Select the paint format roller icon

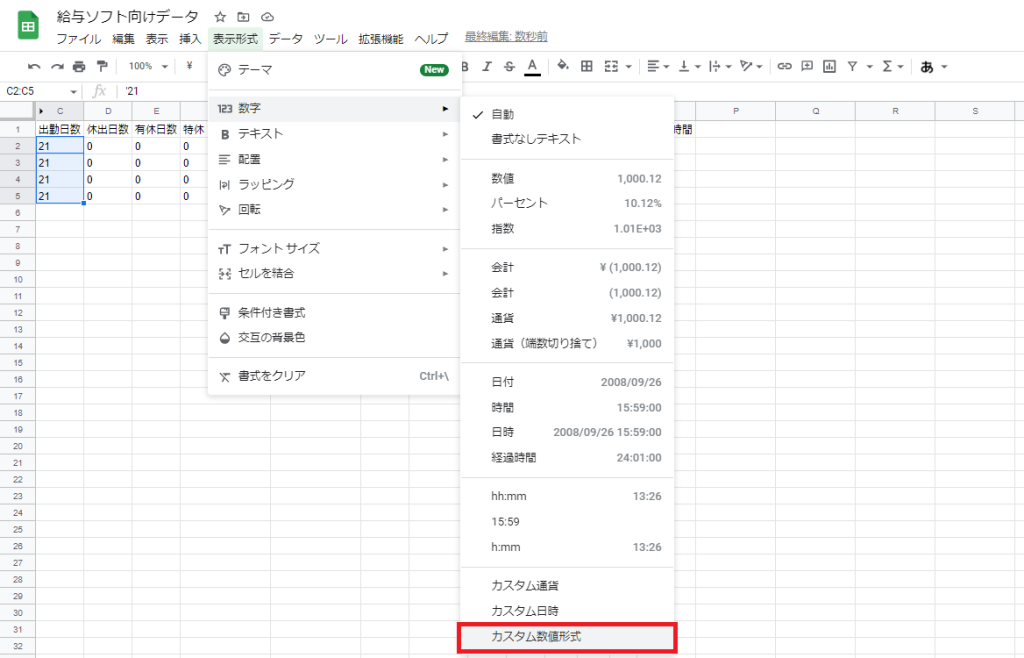(101, 66)
